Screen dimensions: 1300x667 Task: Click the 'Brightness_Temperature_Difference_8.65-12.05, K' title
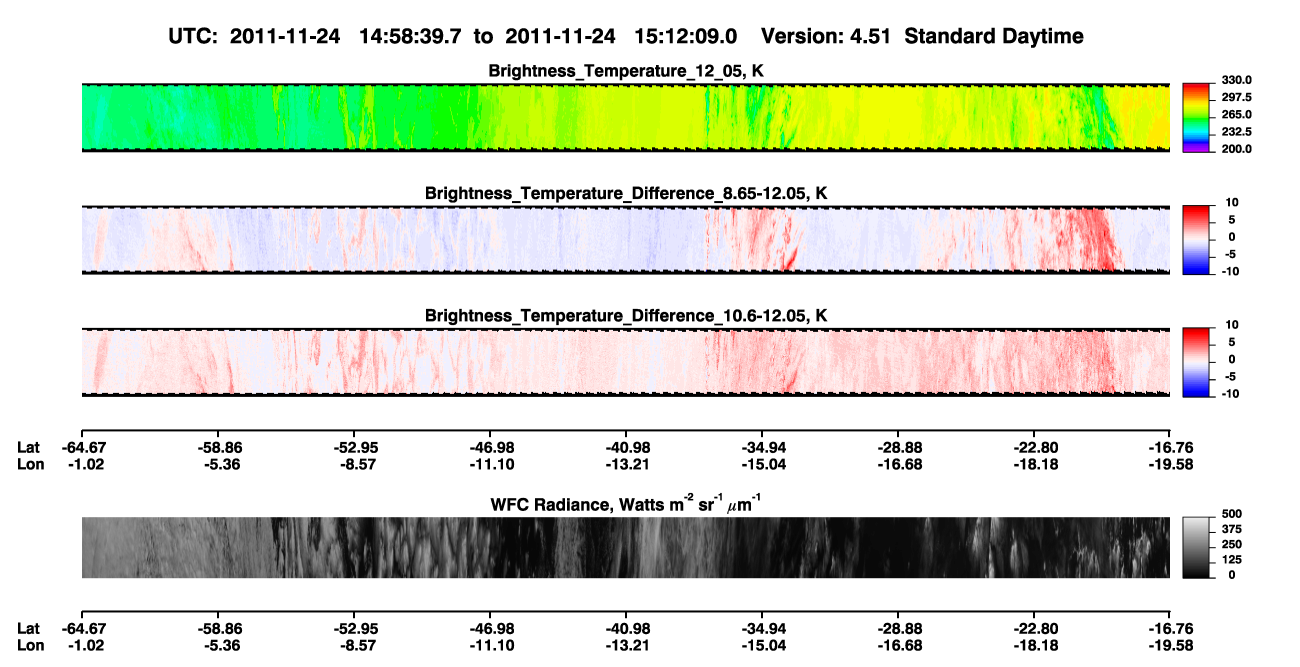(x=626, y=193)
